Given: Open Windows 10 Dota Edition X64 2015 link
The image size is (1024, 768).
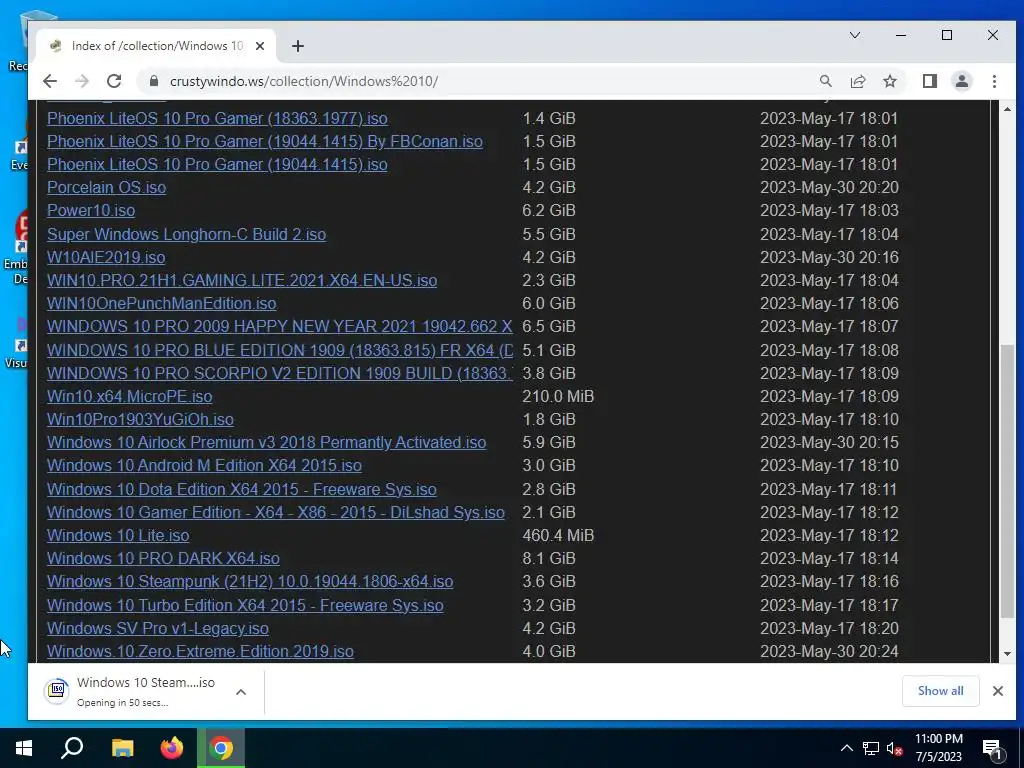Looking at the screenshot, I should click(x=242, y=489).
